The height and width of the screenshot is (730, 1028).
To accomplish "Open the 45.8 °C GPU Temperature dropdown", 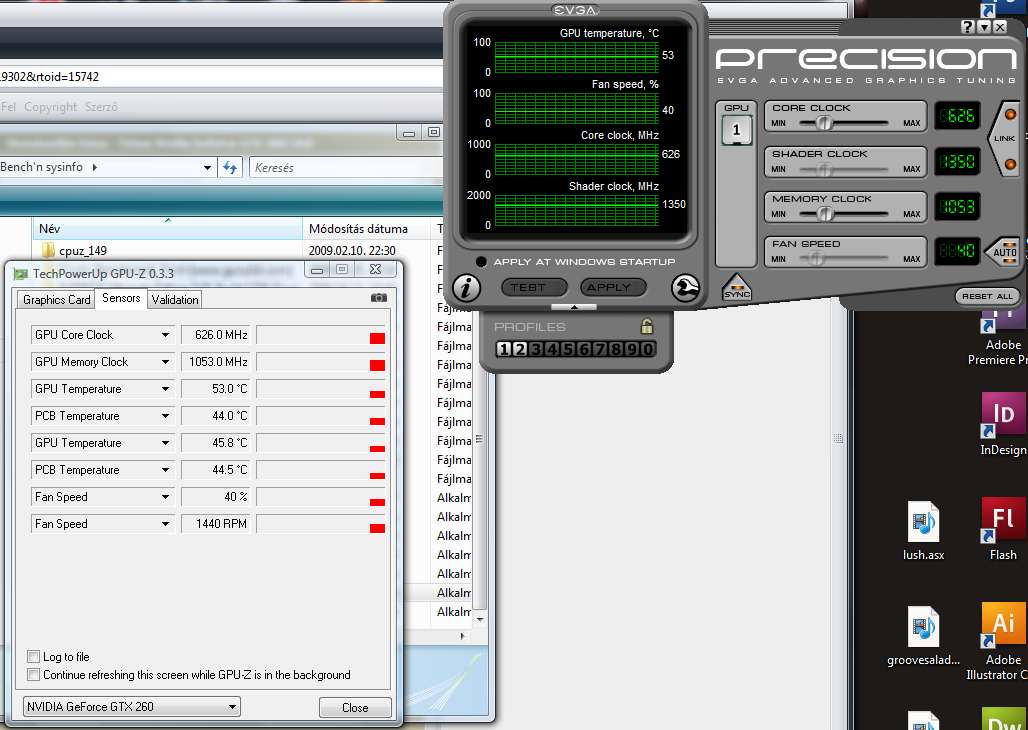I will coord(165,443).
